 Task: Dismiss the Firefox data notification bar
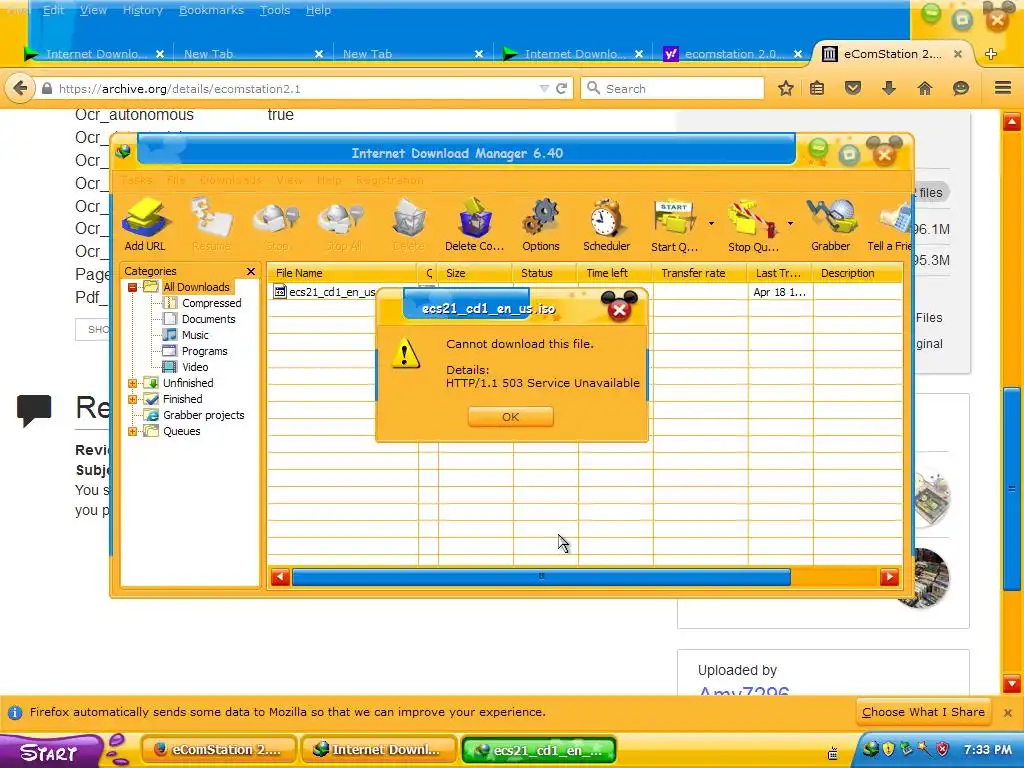tap(1008, 713)
